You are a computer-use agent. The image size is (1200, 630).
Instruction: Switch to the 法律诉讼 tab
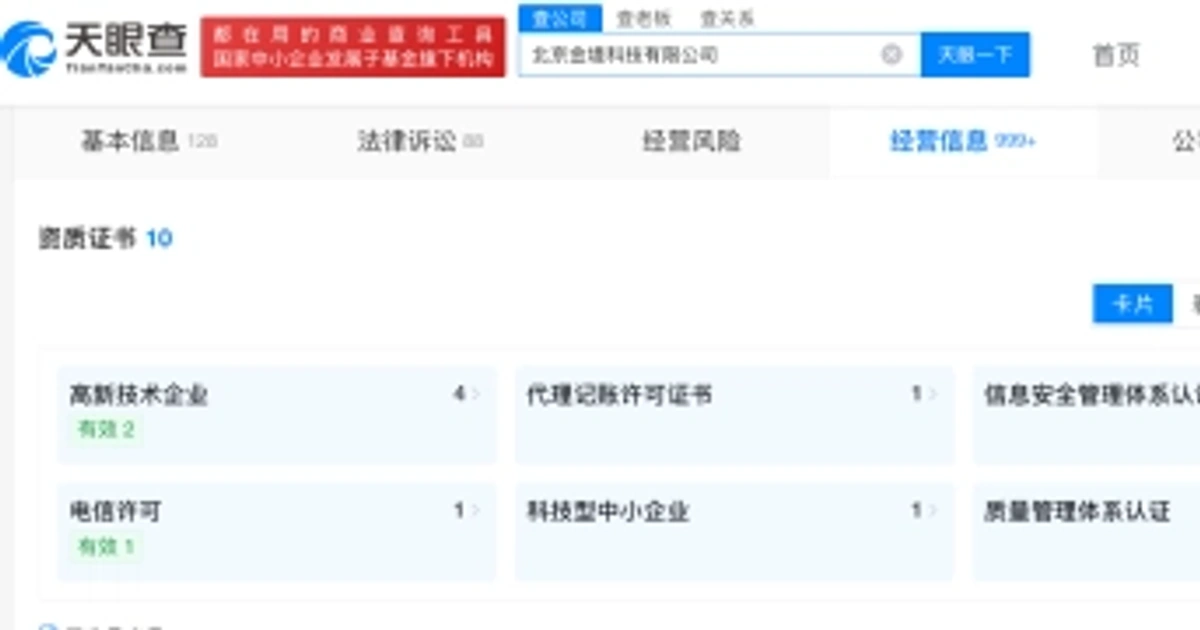420,141
